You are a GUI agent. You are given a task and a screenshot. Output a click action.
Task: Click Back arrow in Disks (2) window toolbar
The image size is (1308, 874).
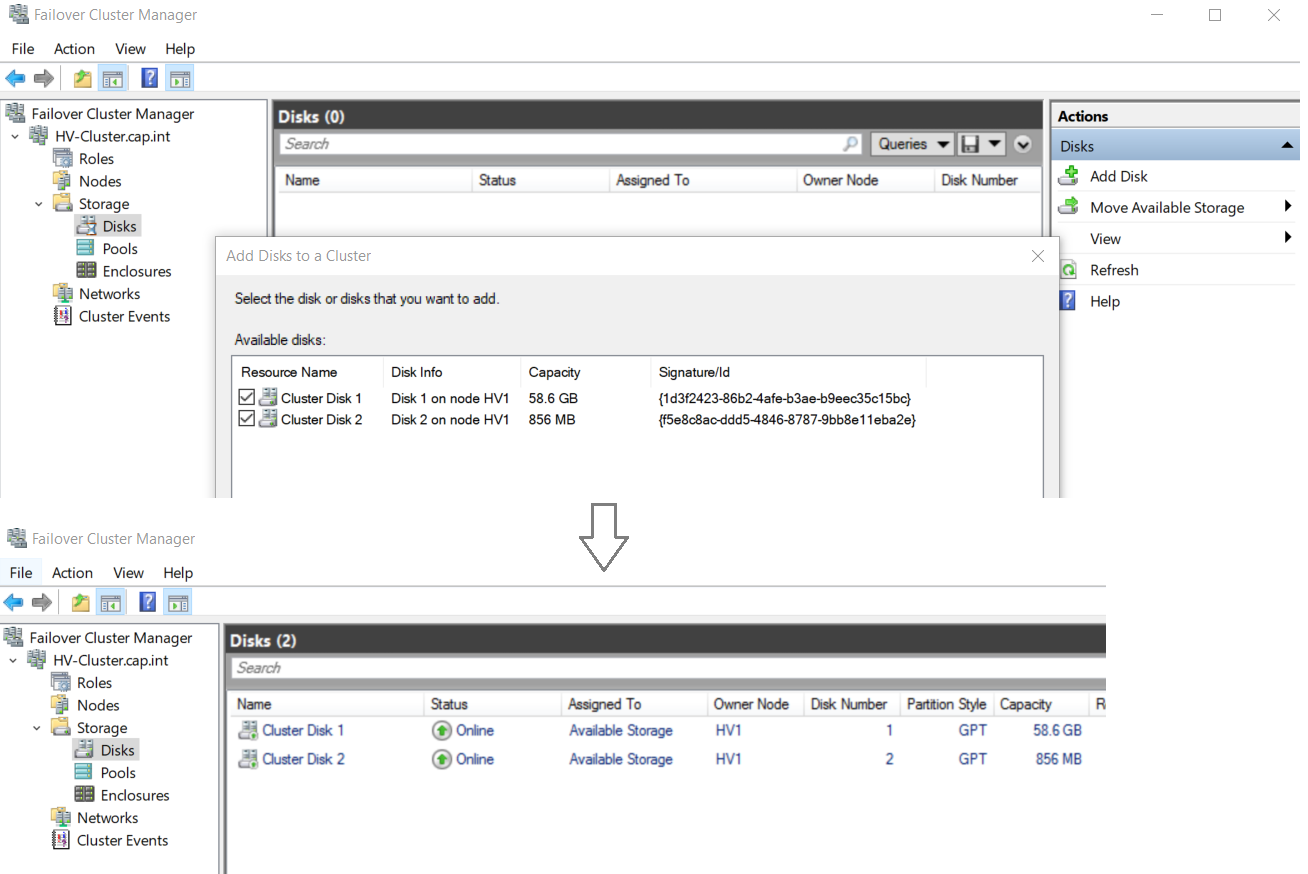(x=13, y=602)
